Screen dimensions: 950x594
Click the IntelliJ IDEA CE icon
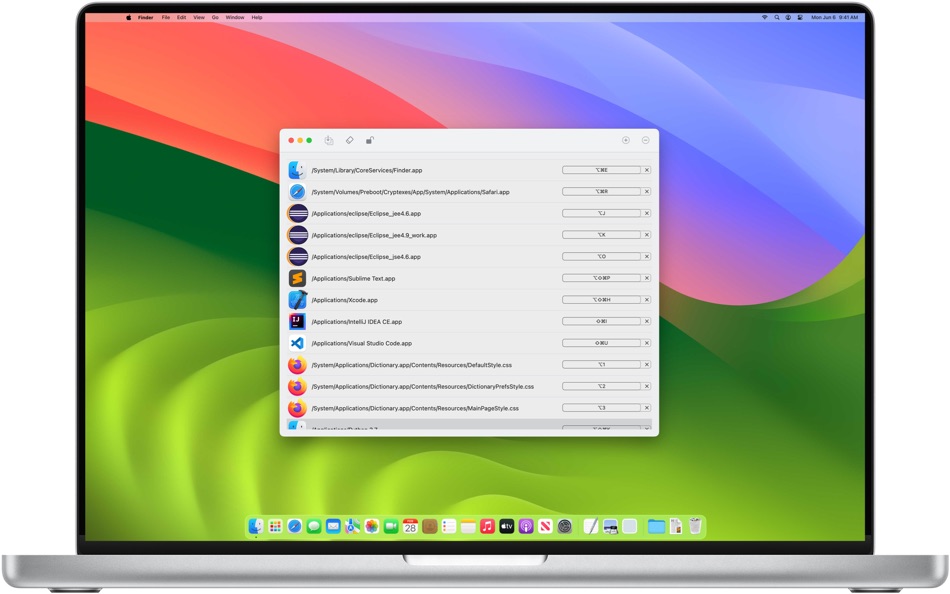point(297,321)
